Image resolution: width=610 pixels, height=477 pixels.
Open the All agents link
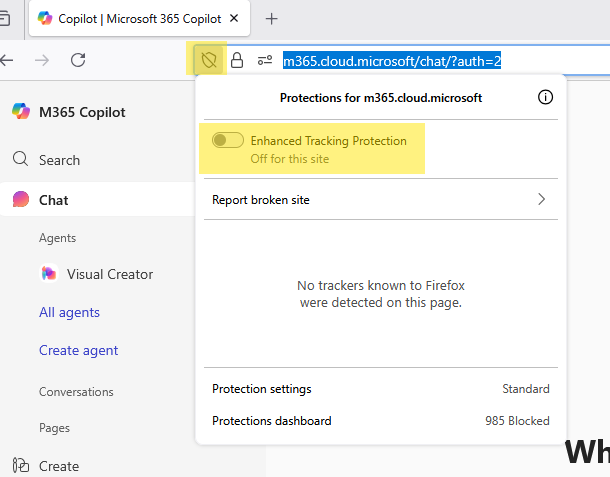(x=69, y=312)
